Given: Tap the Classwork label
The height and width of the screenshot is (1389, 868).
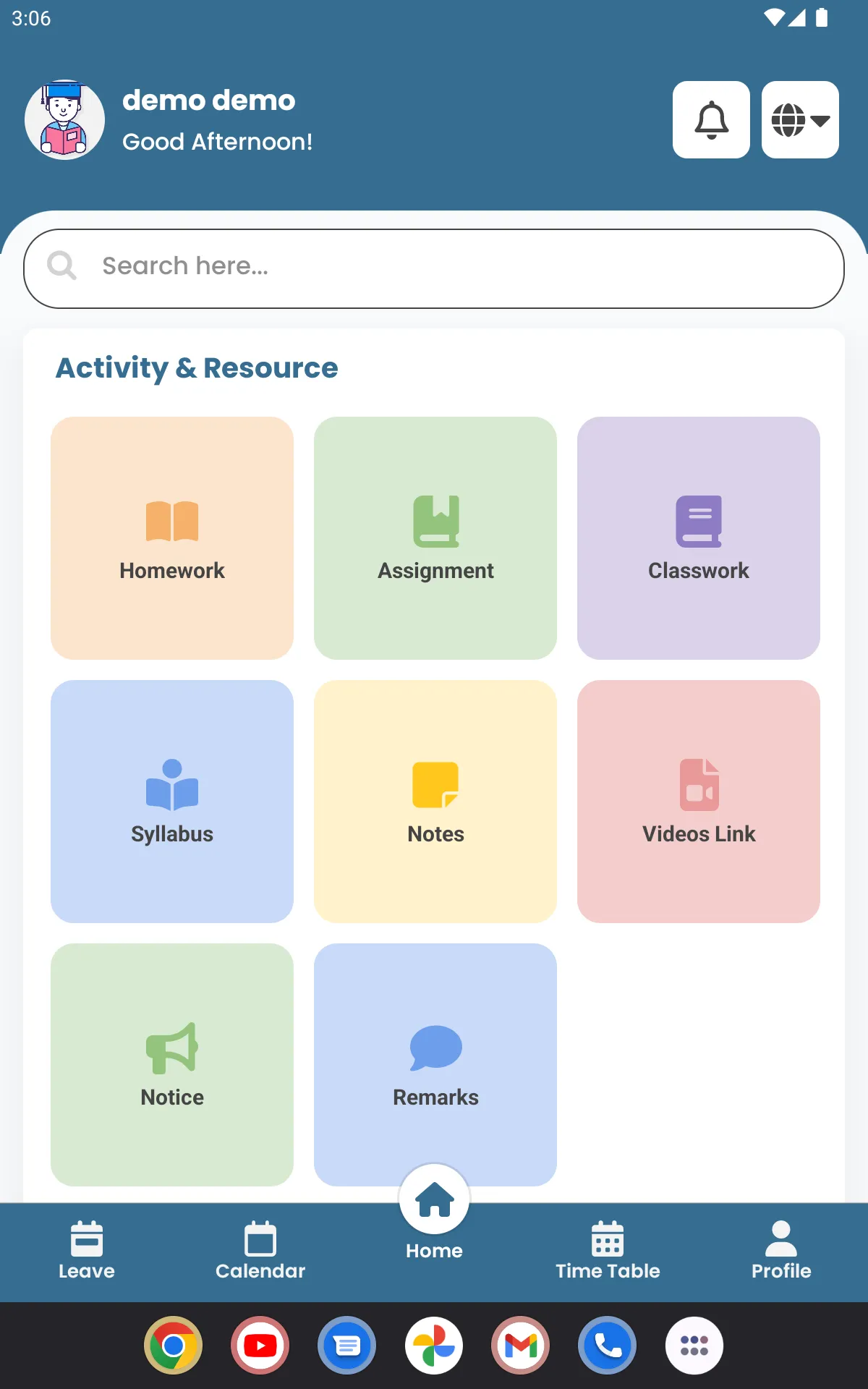Looking at the screenshot, I should [x=699, y=571].
